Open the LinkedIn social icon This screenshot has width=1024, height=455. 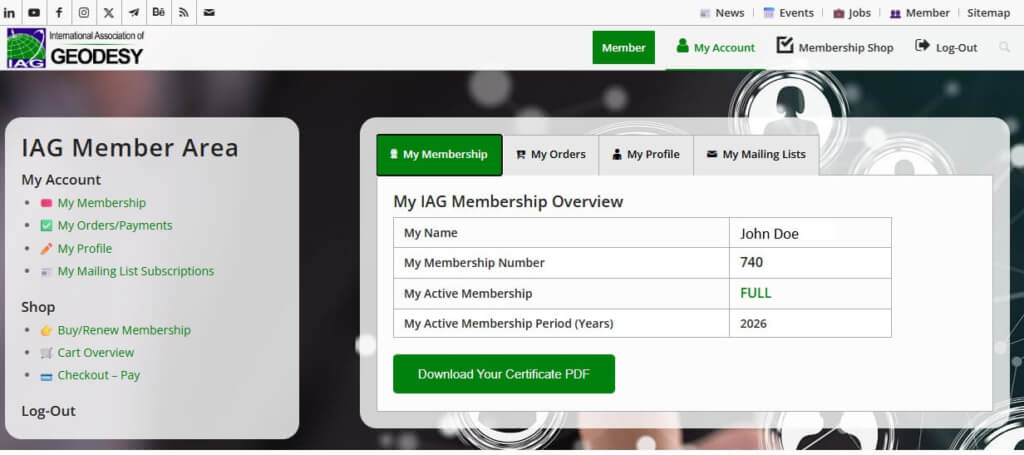point(10,13)
